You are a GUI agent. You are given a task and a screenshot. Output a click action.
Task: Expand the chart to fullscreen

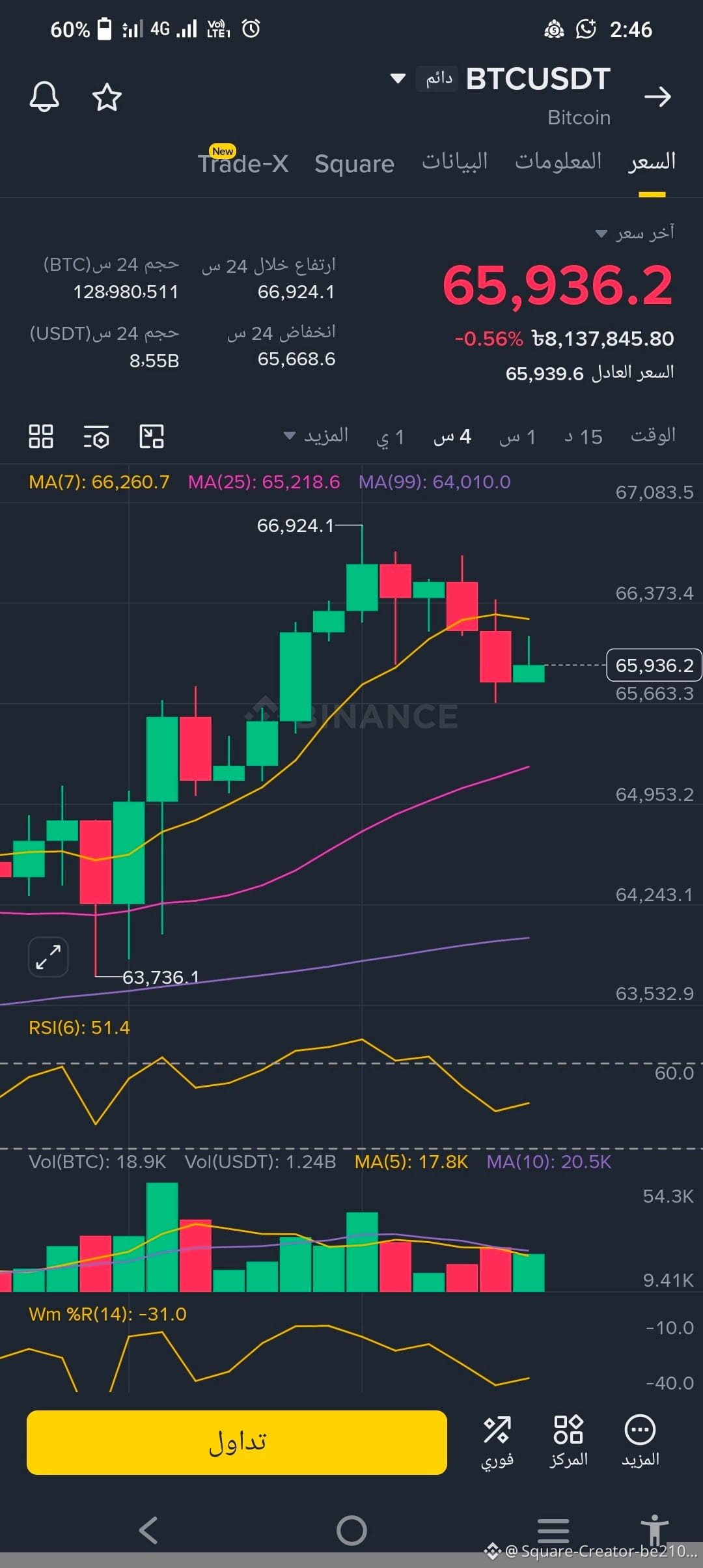click(x=48, y=957)
